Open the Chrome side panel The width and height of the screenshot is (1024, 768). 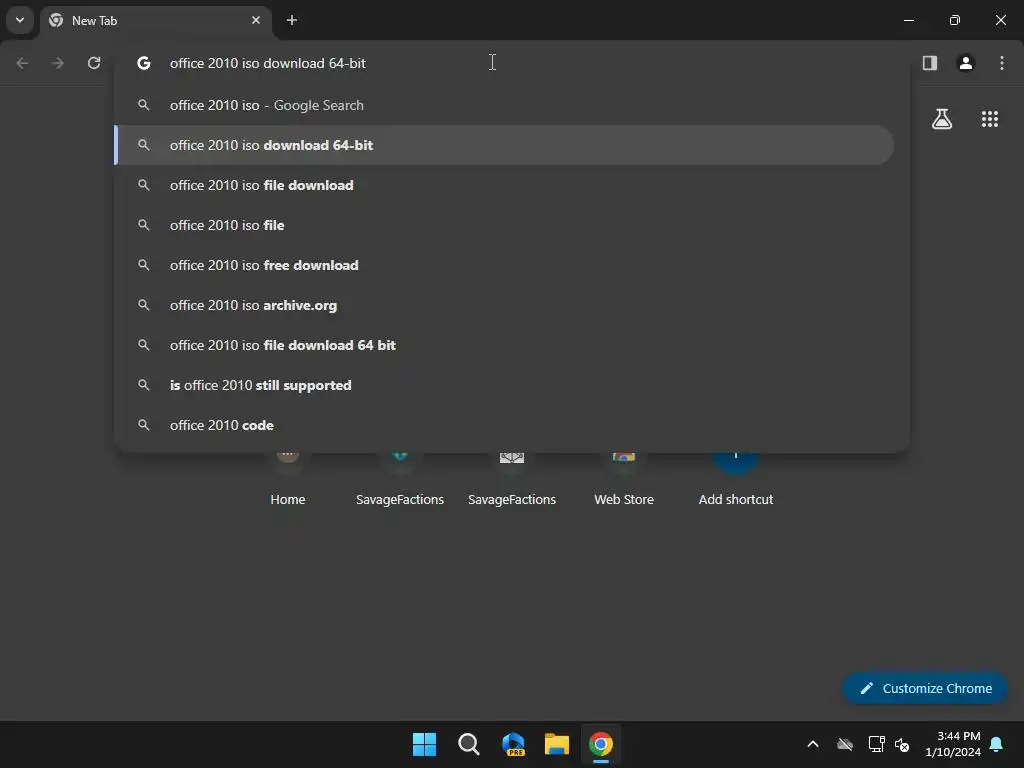pos(930,63)
